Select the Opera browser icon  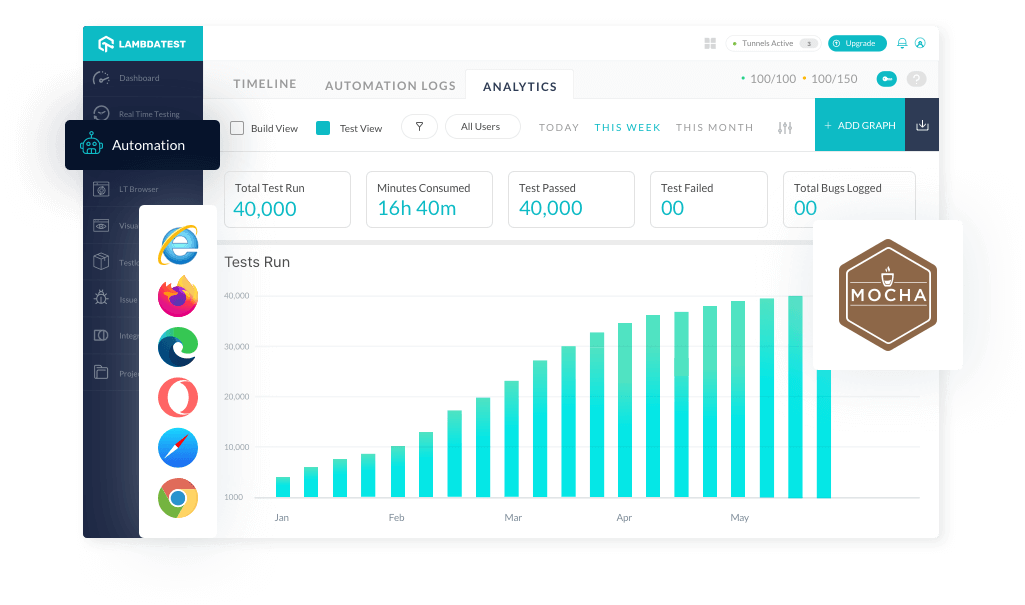point(178,397)
